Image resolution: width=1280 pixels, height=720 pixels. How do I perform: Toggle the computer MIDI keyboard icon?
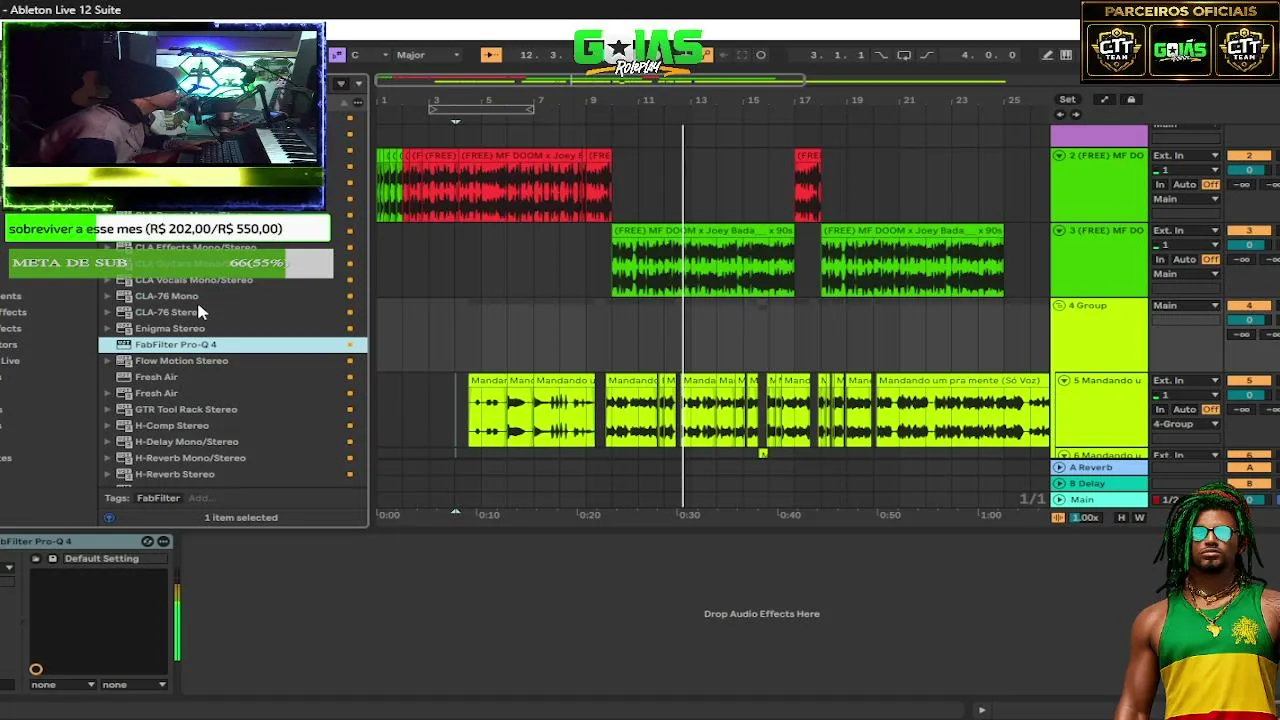point(1066,55)
